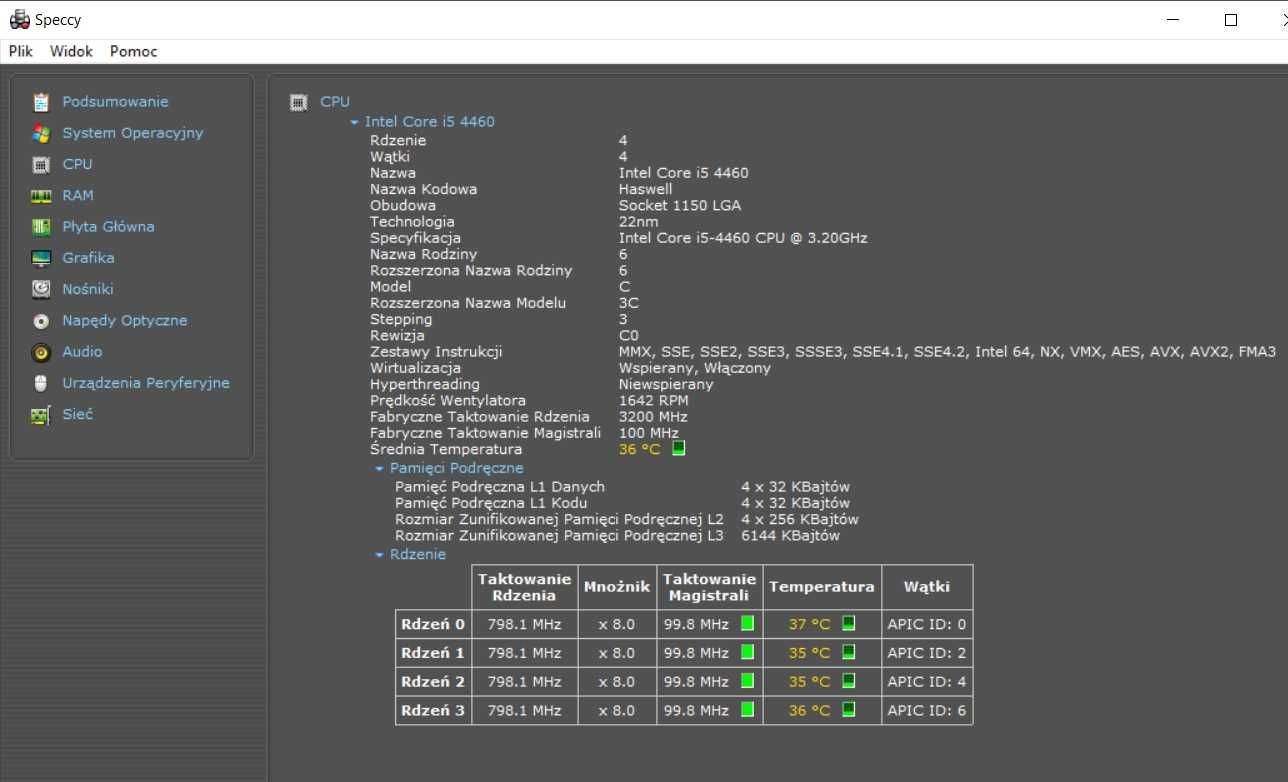
Task: Open Napędy Optyczne section
Action: [125, 321]
